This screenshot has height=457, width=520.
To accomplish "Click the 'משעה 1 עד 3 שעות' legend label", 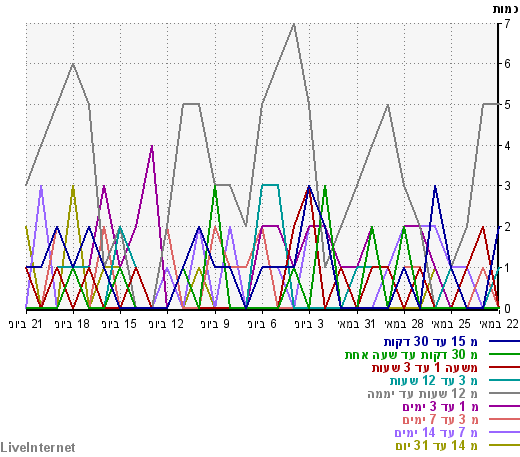I will (x=425, y=368).
